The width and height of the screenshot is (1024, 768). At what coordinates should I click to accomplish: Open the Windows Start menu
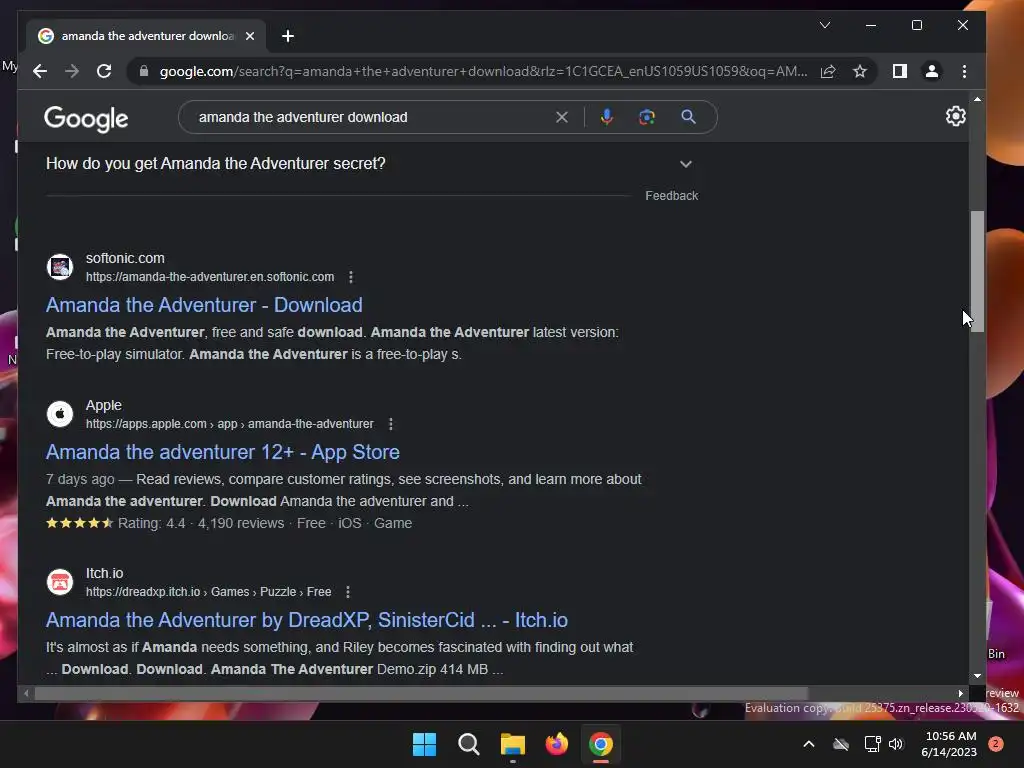pos(424,744)
